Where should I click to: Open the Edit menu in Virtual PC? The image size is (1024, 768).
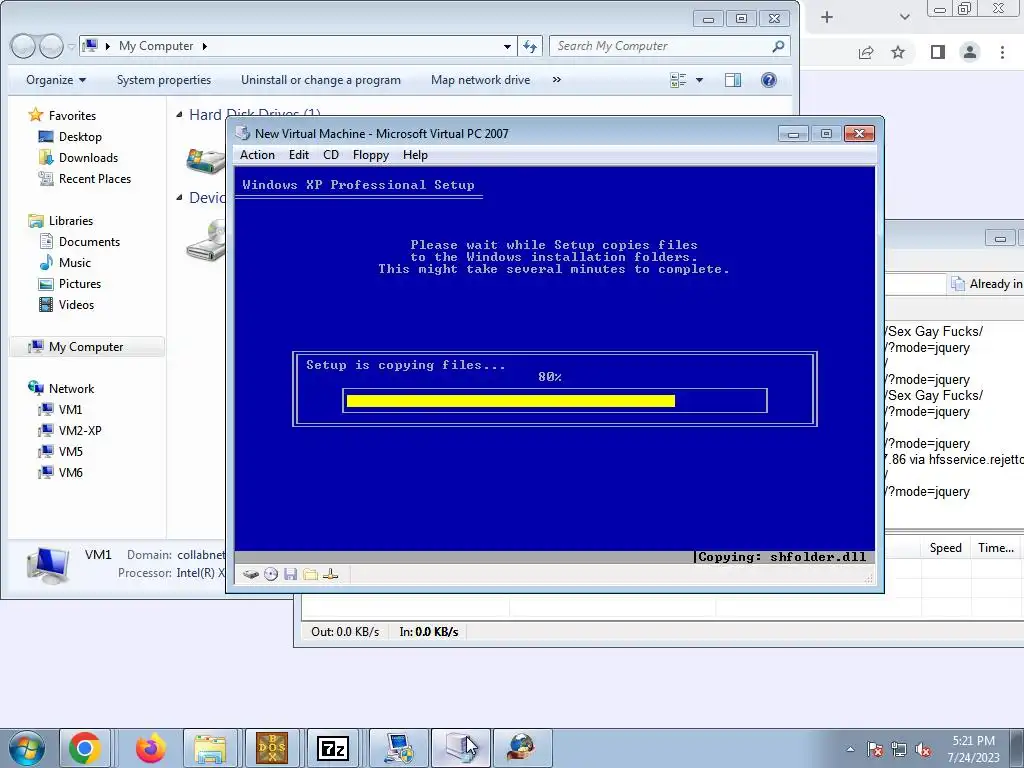coord(299,155)
